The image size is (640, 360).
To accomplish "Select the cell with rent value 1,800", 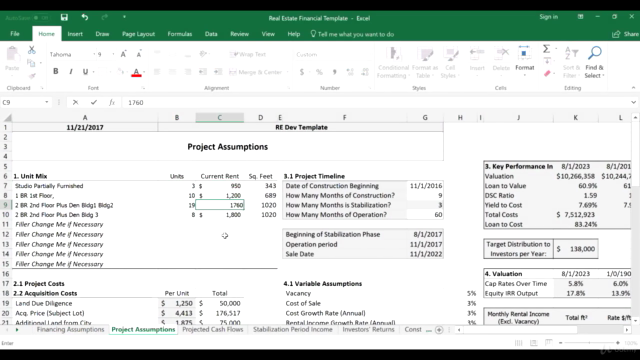I will (x=220, y=215).
